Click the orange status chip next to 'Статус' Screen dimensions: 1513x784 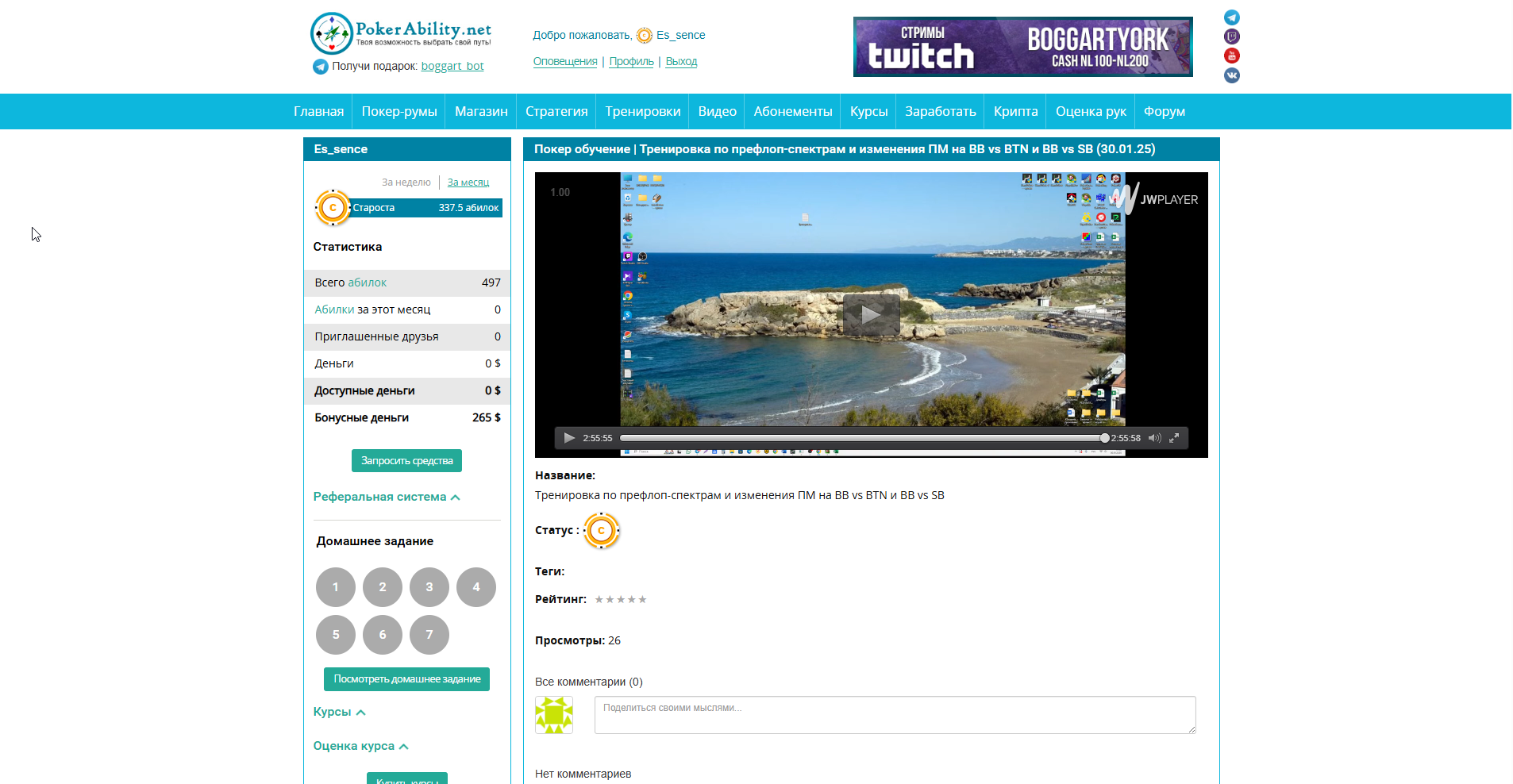click(602, 531)
